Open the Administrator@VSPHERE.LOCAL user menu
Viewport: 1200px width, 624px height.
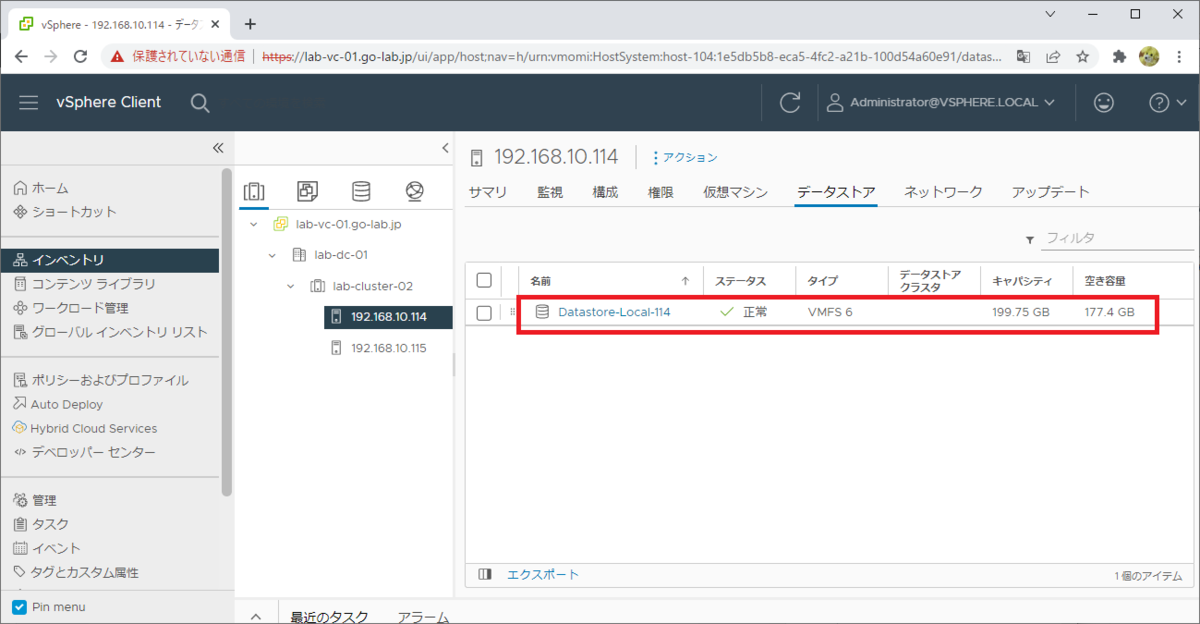pyautogui.click(x=942, y=102)
